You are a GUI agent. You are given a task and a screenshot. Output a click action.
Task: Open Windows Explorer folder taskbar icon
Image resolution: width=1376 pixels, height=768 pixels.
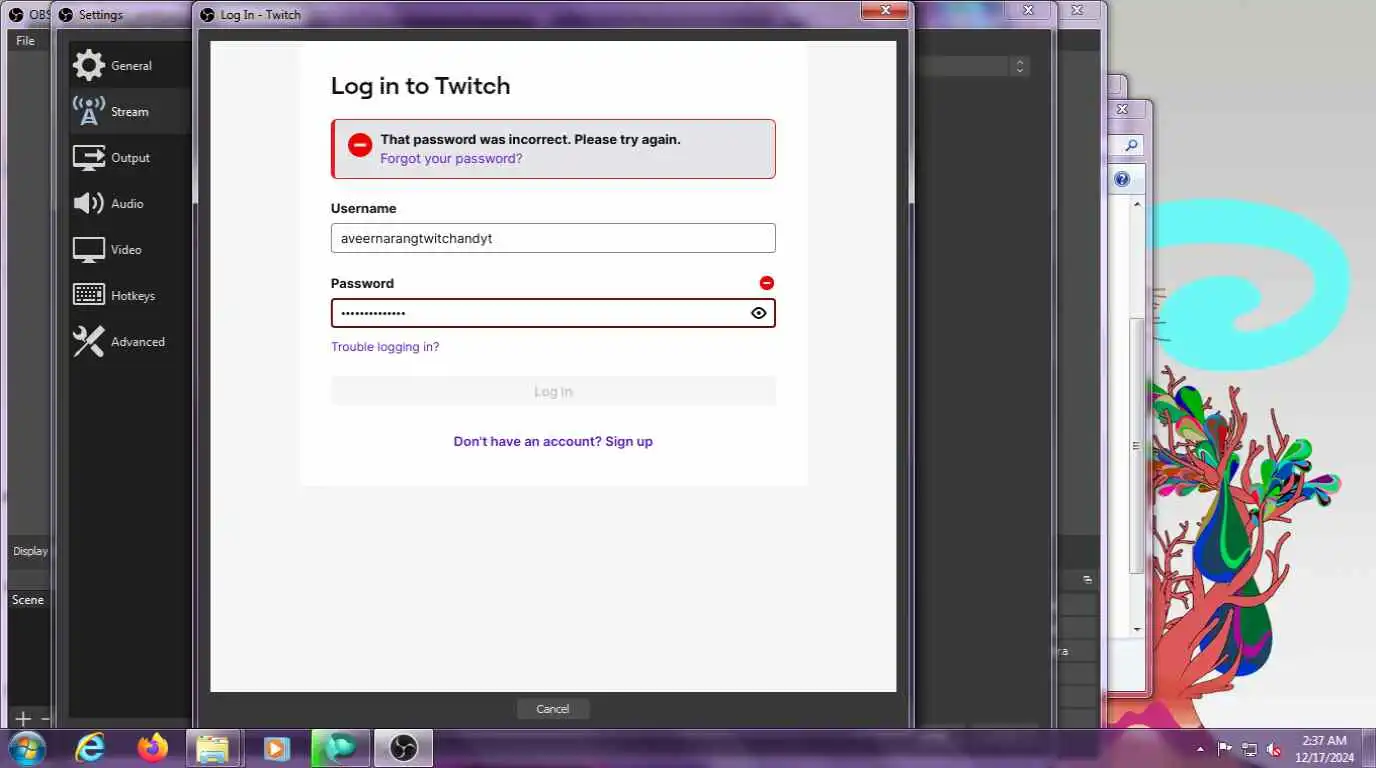(213, 748)
